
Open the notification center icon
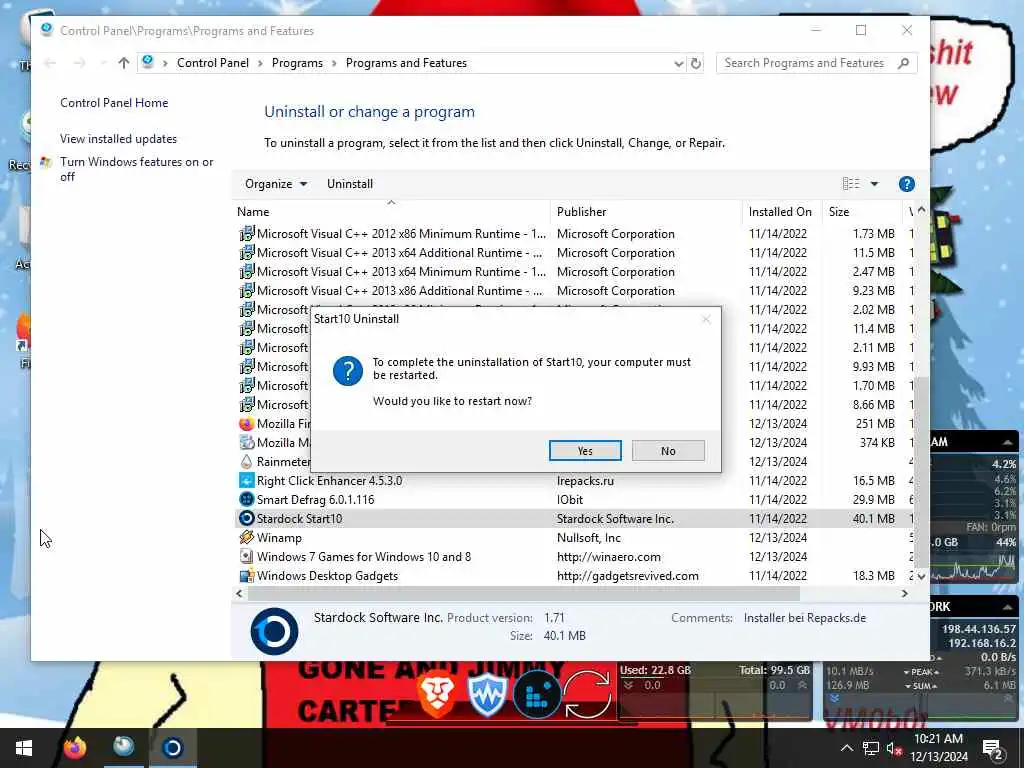point(993,748)
